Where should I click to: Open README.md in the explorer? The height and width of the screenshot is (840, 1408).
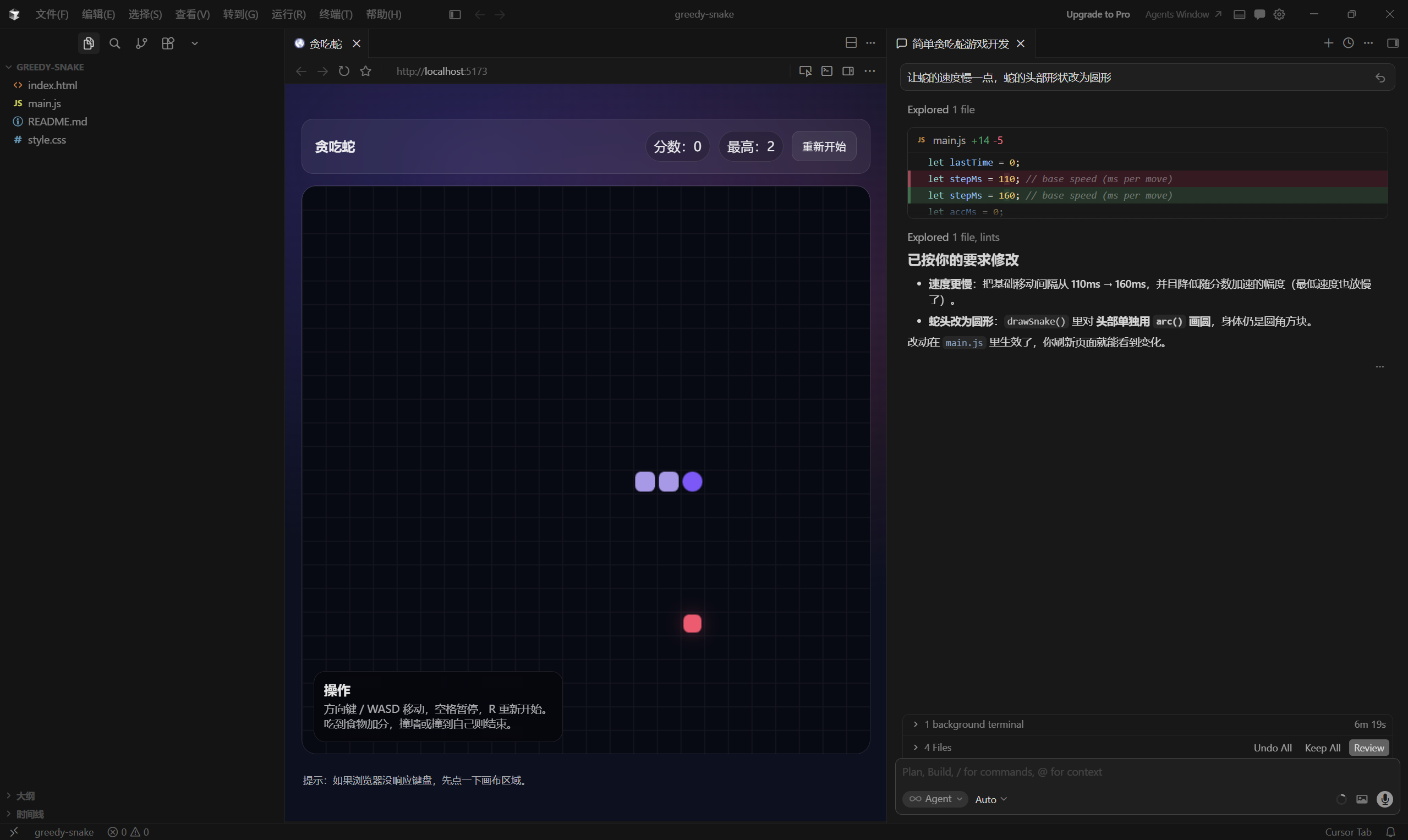pos(57,121)
